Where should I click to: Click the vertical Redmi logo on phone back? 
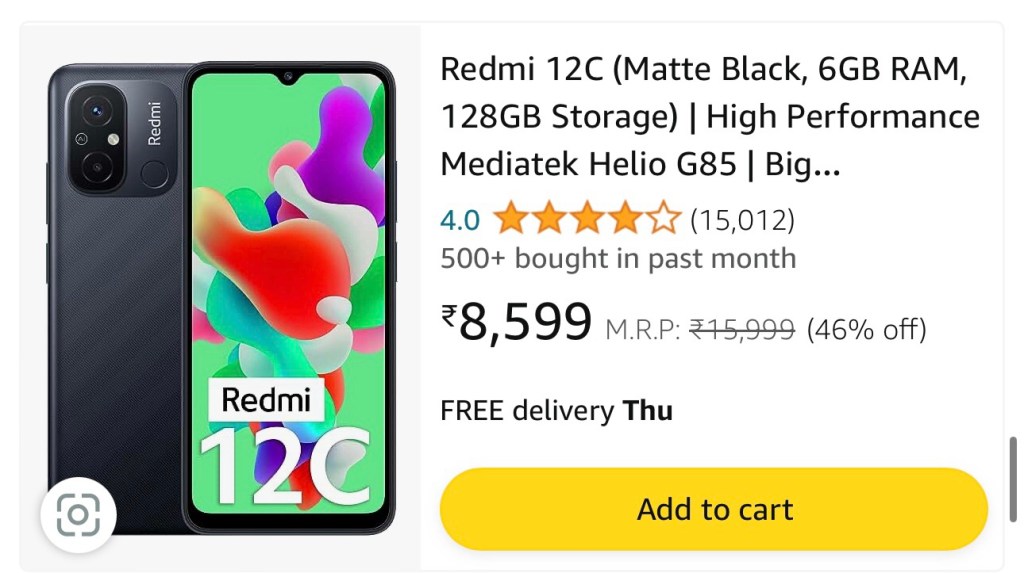154,123
